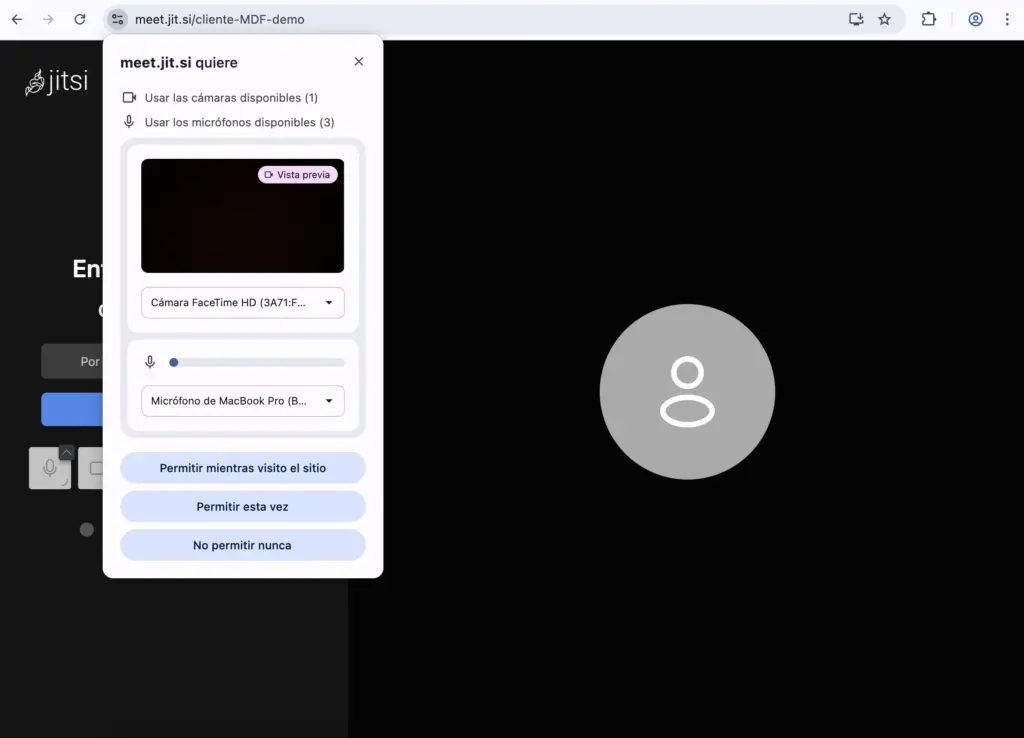Click text Usar los micrófonos disponibles (3)

pos(240,123)
